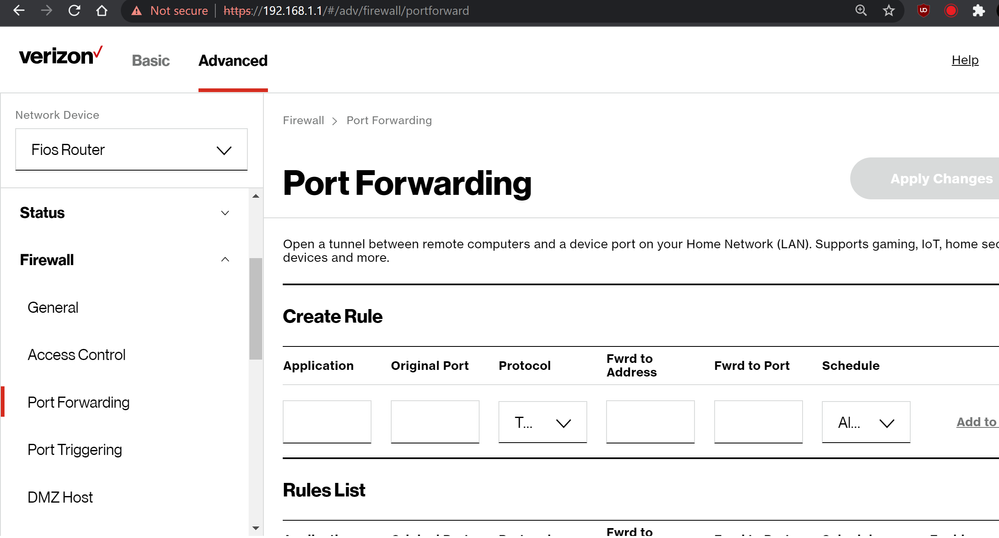Switch to the Basic tab
The width and height of the screenshot is (999, 538).
pyautogui.click(x=151, y=61)
